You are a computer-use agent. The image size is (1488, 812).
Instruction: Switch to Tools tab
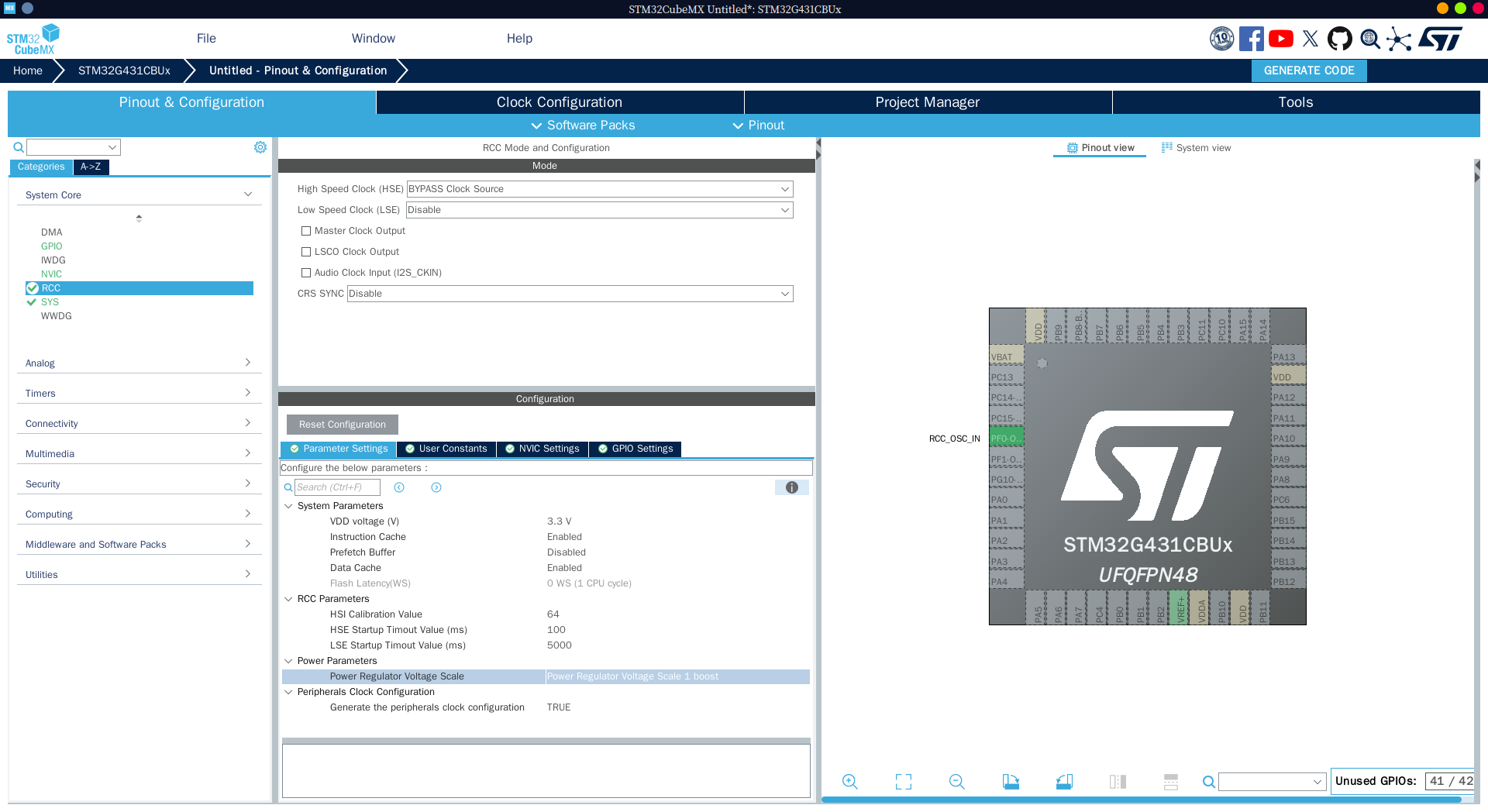click(x=1296, y=102)
